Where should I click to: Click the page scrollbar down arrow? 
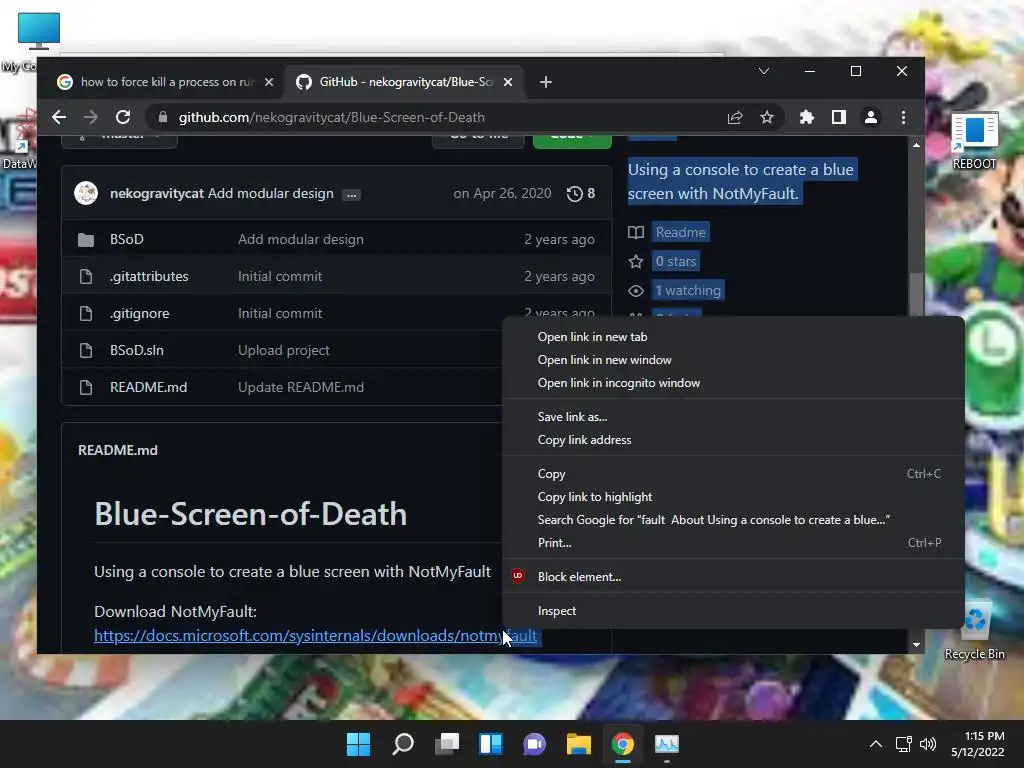(x=916, y=645)
